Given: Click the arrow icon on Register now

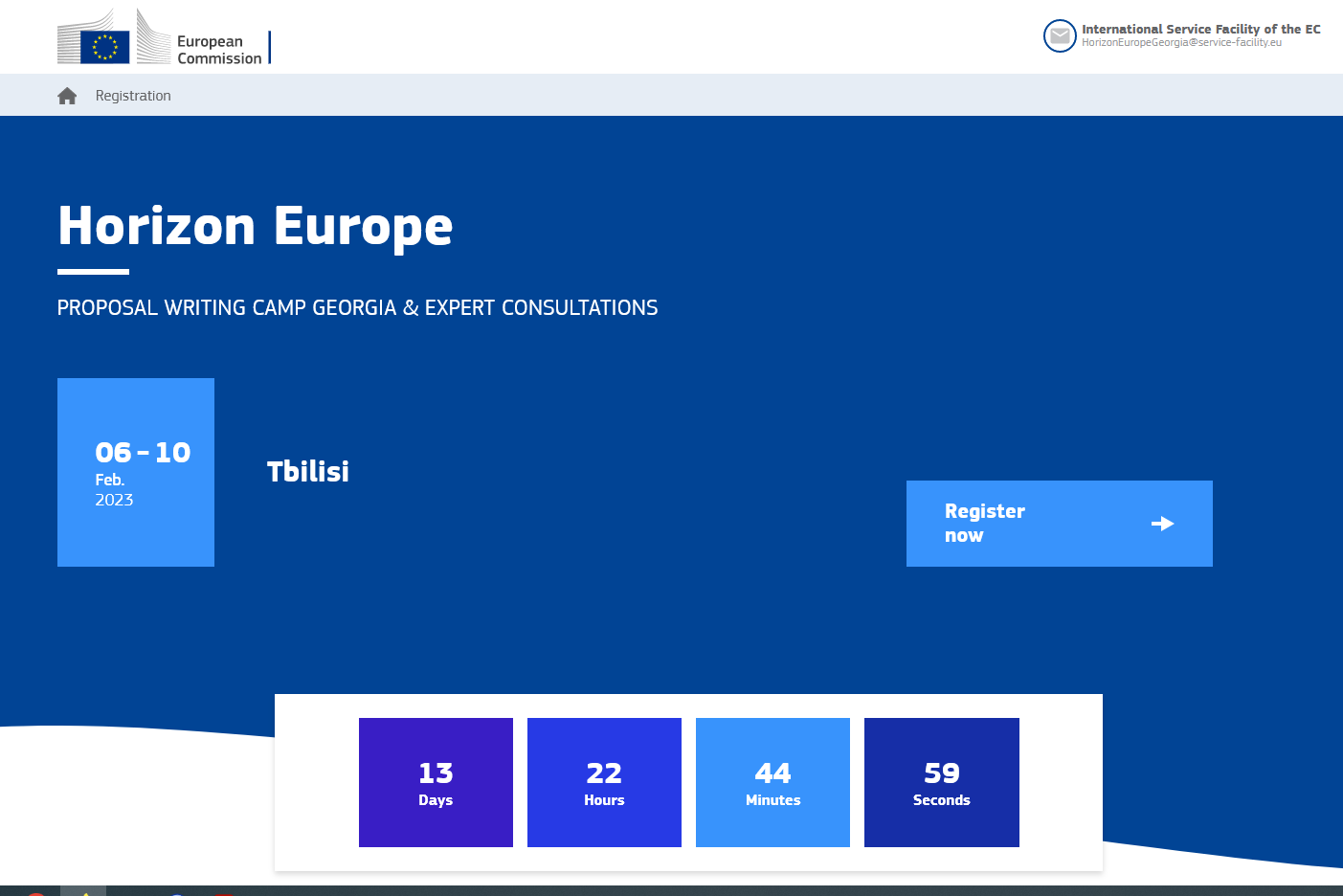Looking at the screenshot, I should pyautogui.click(x=1162, y=524).
